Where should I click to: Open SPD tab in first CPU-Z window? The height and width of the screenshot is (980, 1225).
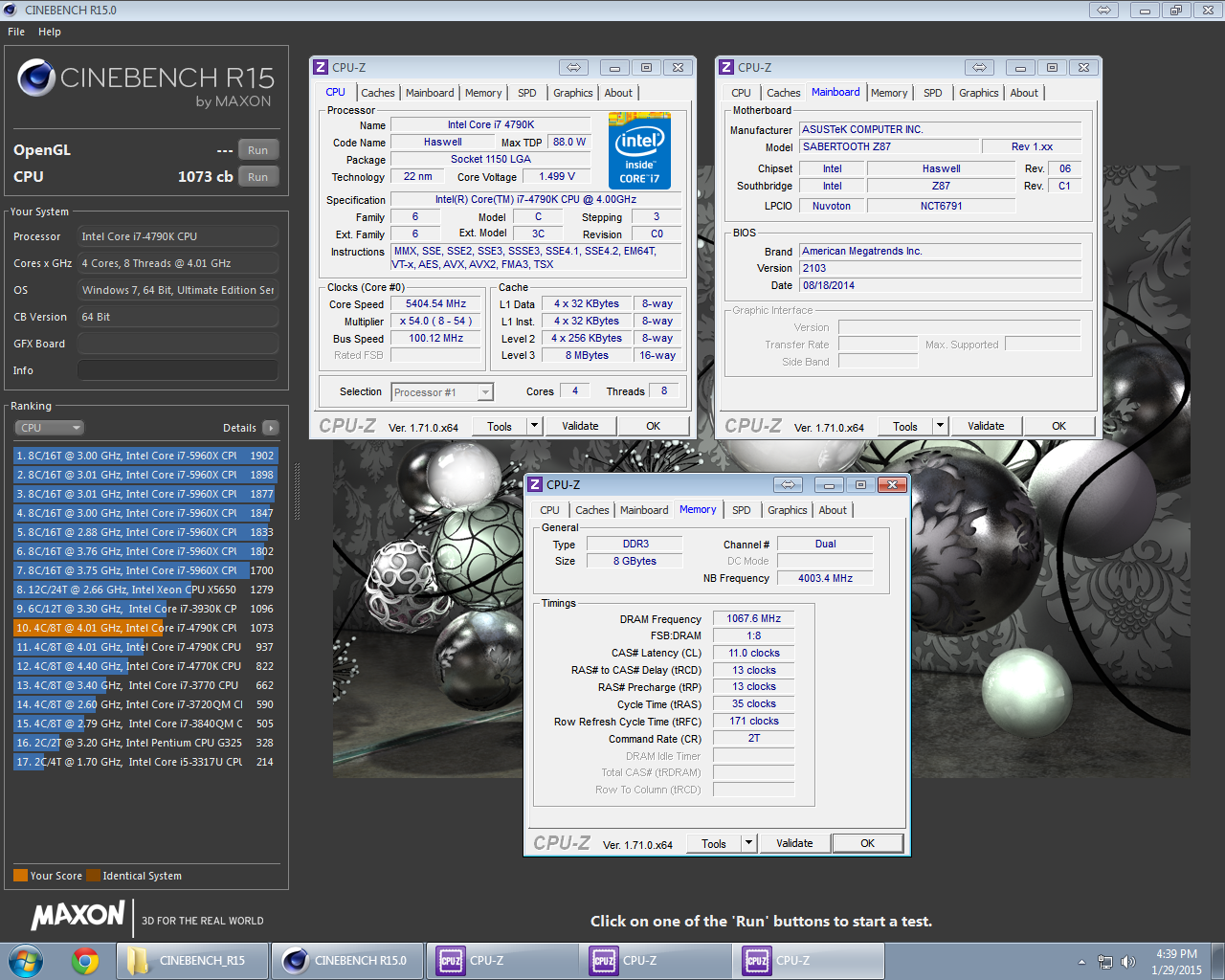[x=527, y=93]
